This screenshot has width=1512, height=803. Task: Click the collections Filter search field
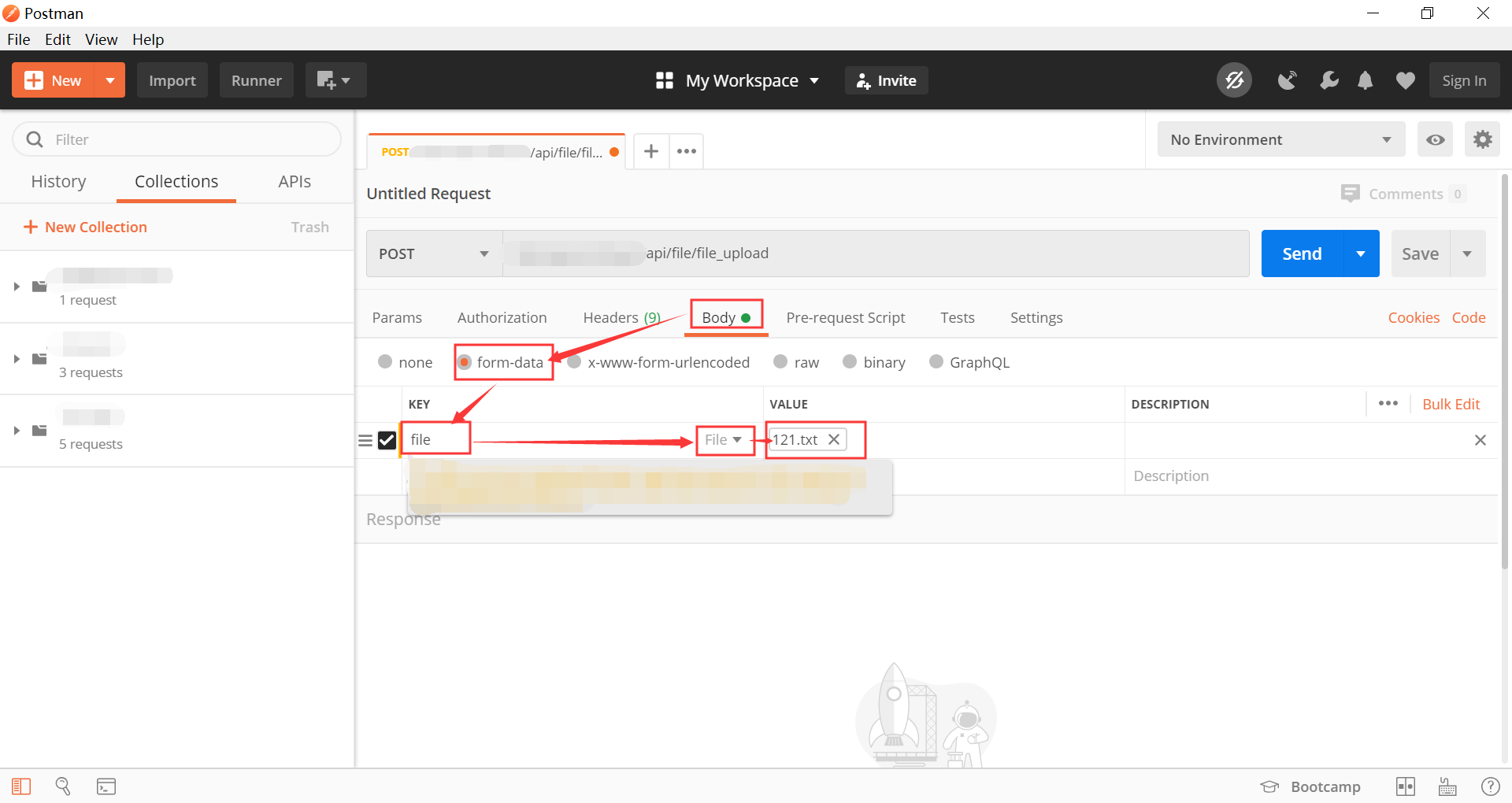pyautogui.click(x=177, y=139)
